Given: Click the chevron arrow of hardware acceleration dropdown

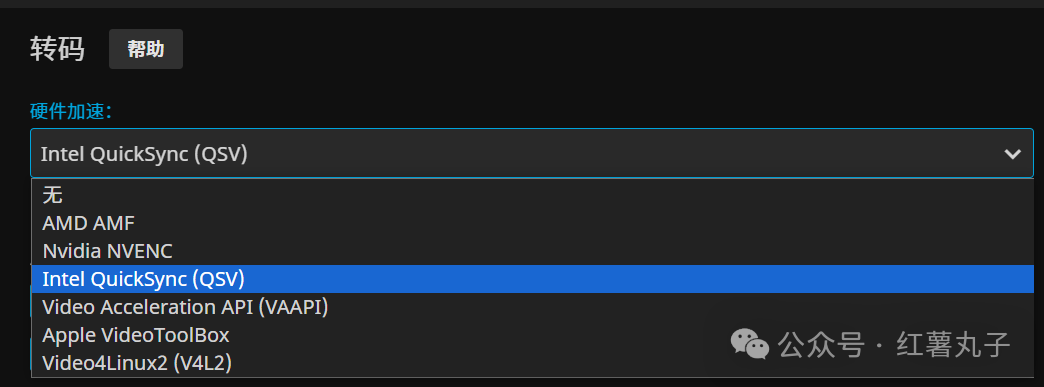Looking at the screenshot, I should tap(1012, 154).
